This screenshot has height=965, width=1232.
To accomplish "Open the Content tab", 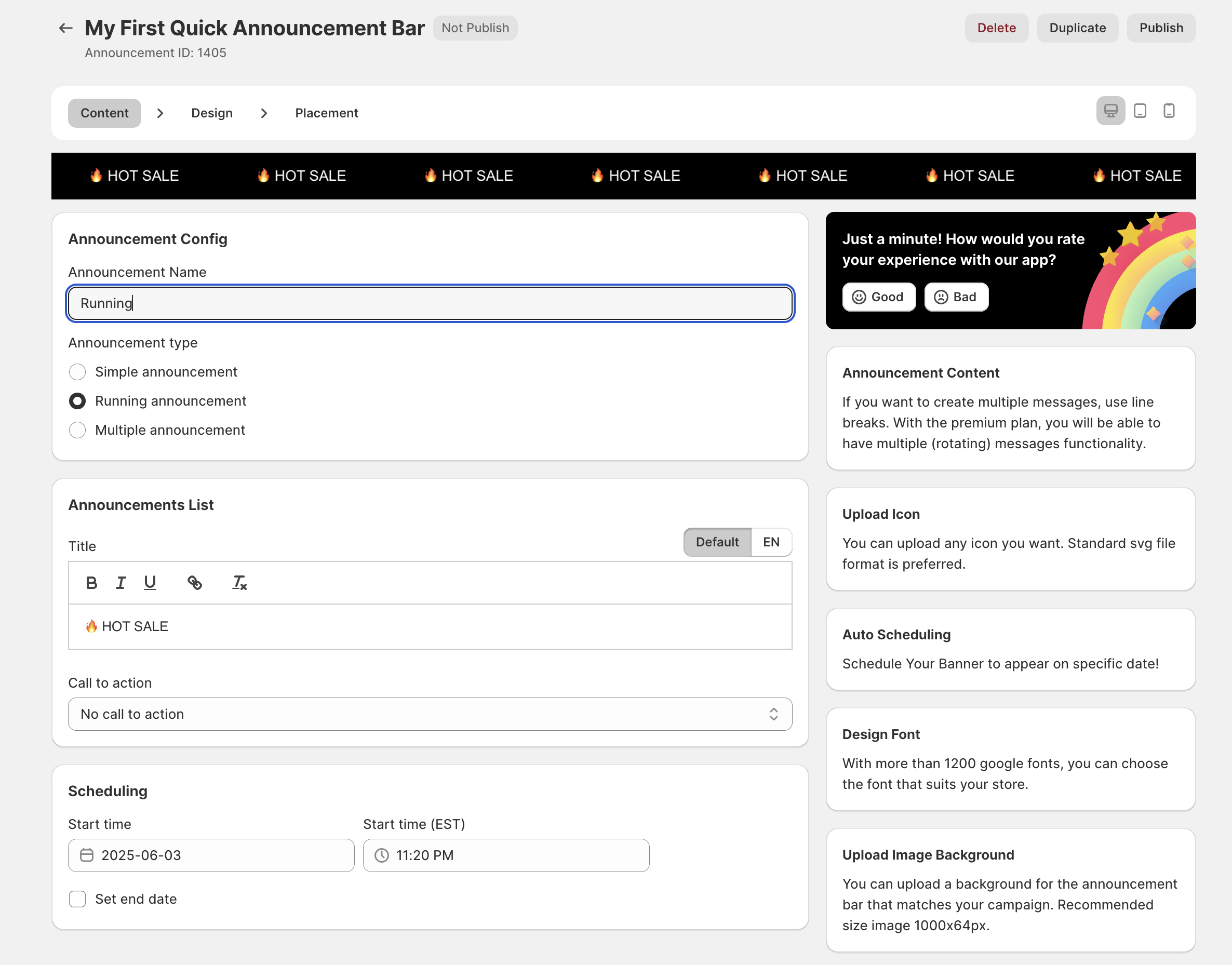I will [x=104, y=113].
